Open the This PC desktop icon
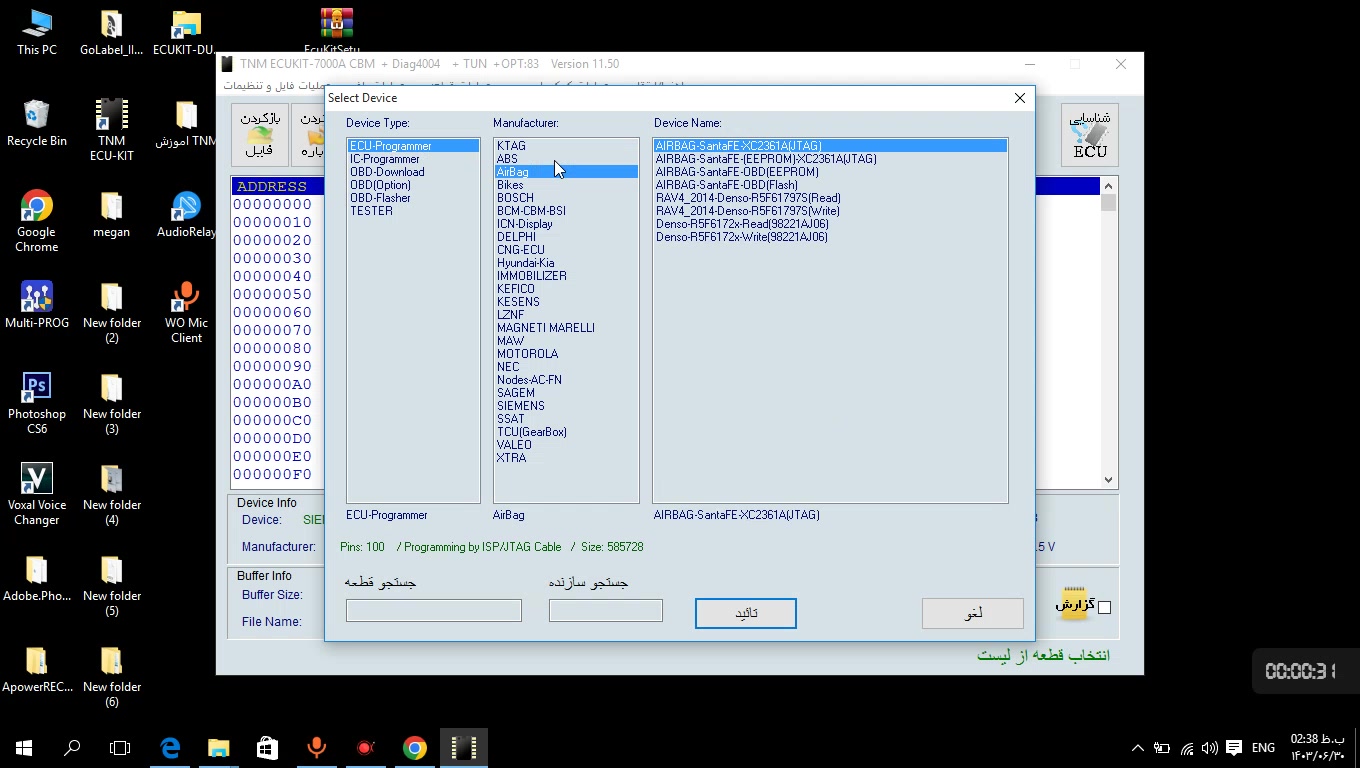The width and height of the screenshot is (1360, 768). (x=37, y=32)
